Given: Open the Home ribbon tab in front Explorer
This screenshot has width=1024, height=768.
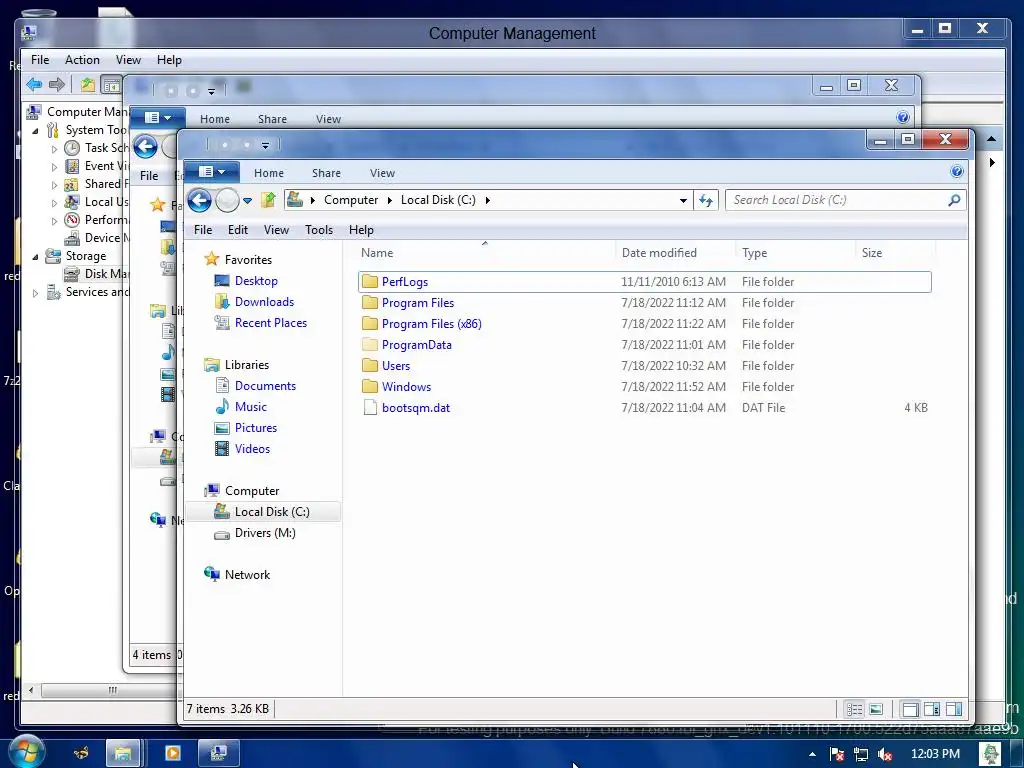Looking at the screenshot, I should point(269,173).
